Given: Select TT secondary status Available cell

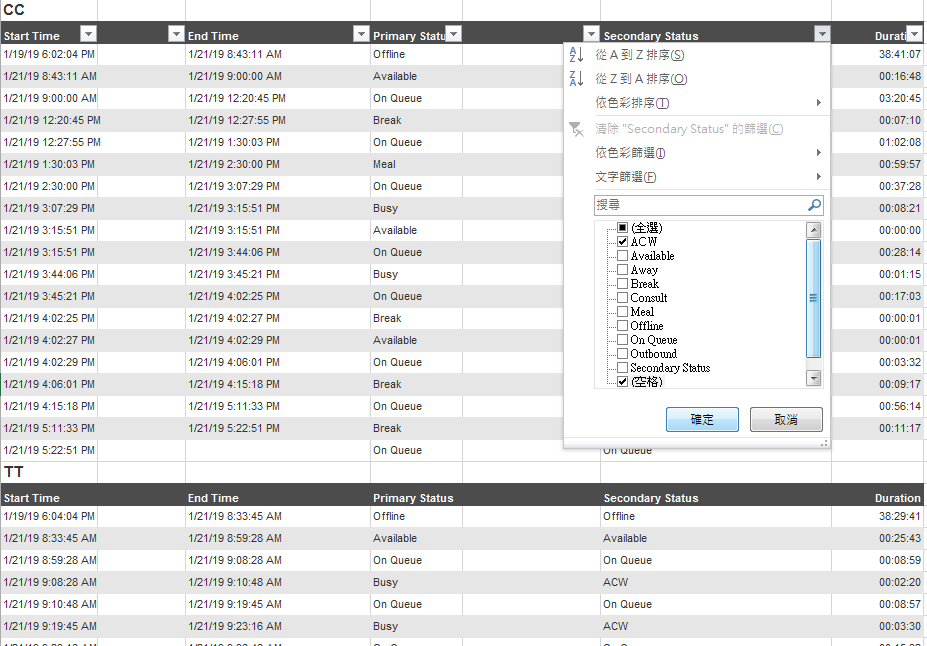Looking at the screenshot, I should (x=715, y=538).
